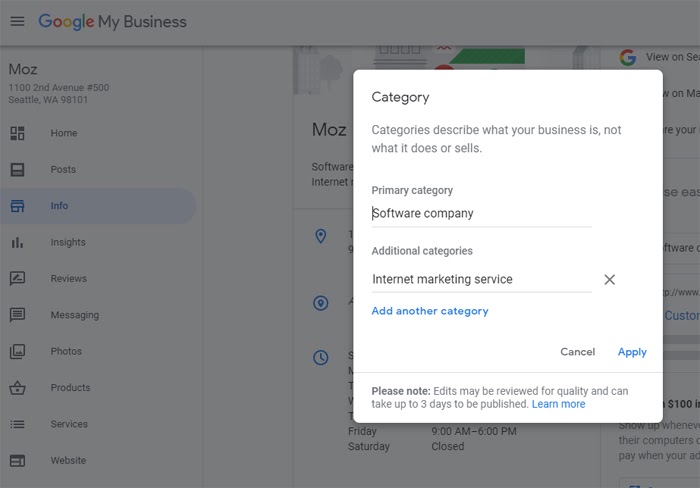Screen dimensions: 700x488
Task: Click the Home sidebar icon
Action: point(17,133)
